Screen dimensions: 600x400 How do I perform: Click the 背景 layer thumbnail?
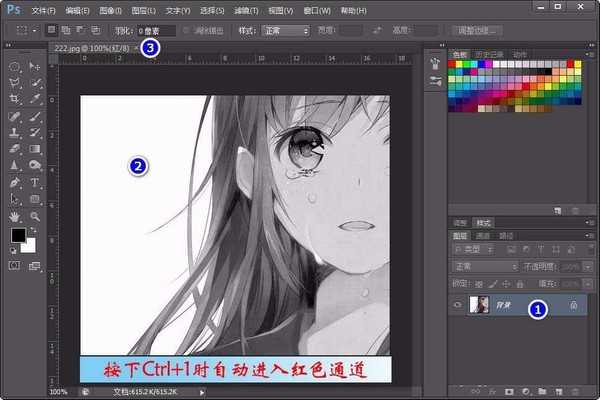(x=479, y=305)
